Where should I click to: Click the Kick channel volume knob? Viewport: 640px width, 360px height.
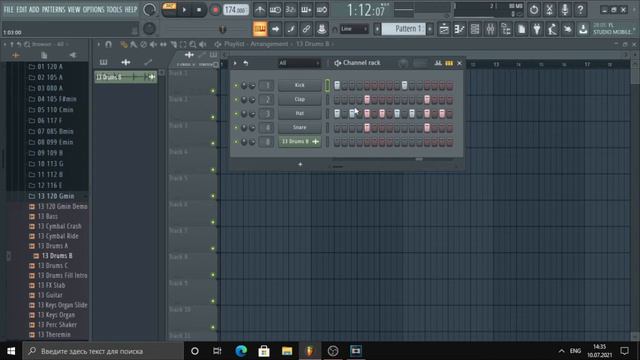(252, 85)
